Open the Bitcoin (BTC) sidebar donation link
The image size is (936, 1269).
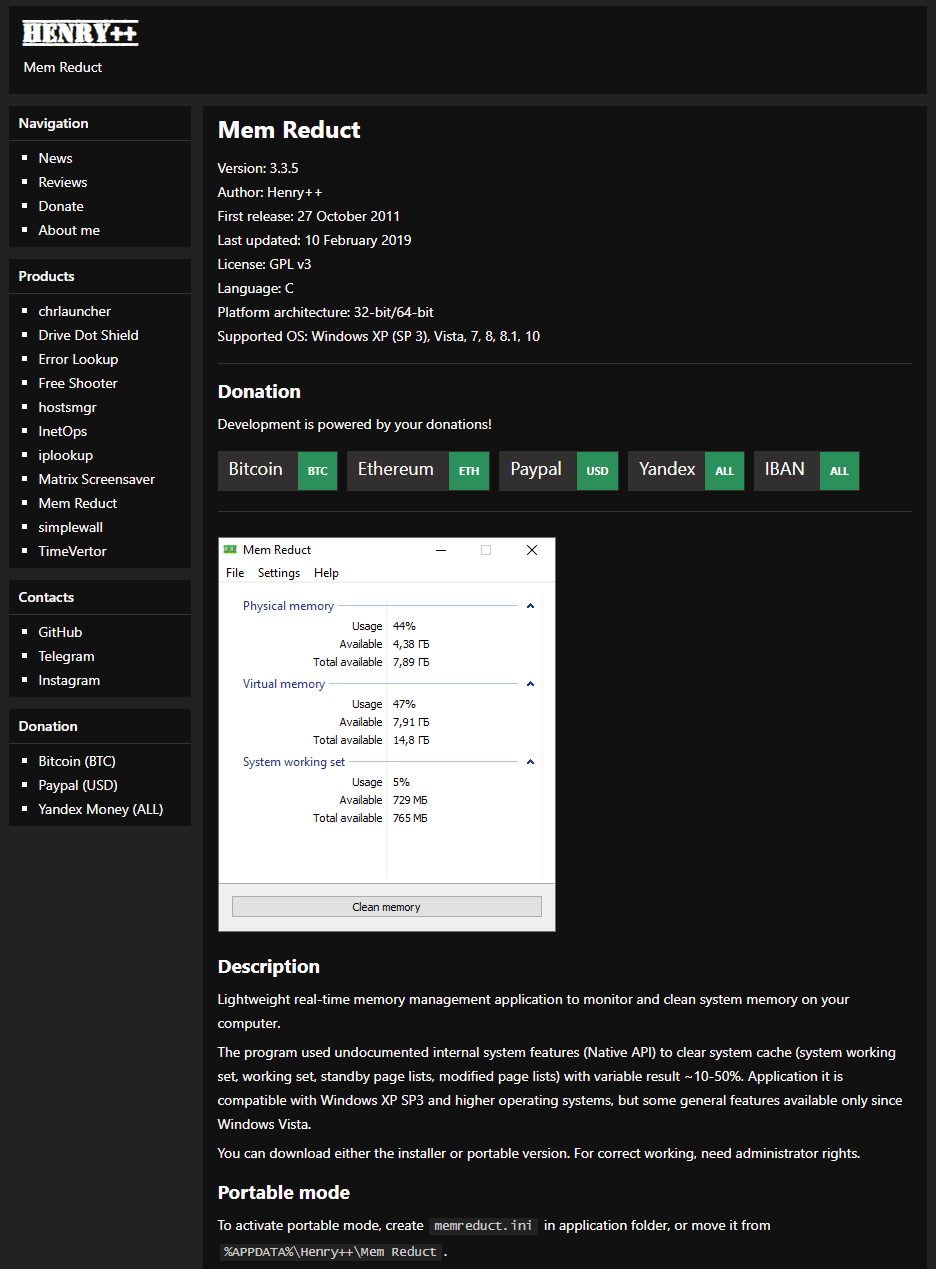click(x=77, y=761)
